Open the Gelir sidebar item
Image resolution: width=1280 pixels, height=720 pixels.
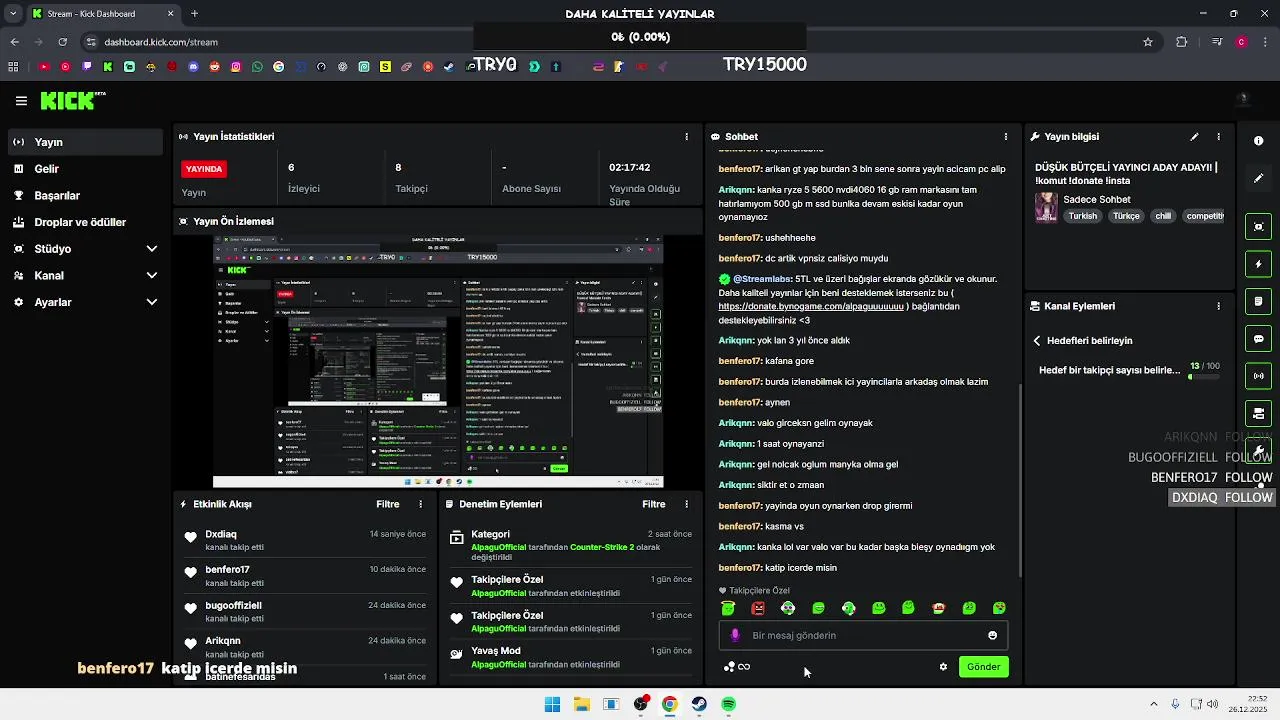tap(84, 169)
